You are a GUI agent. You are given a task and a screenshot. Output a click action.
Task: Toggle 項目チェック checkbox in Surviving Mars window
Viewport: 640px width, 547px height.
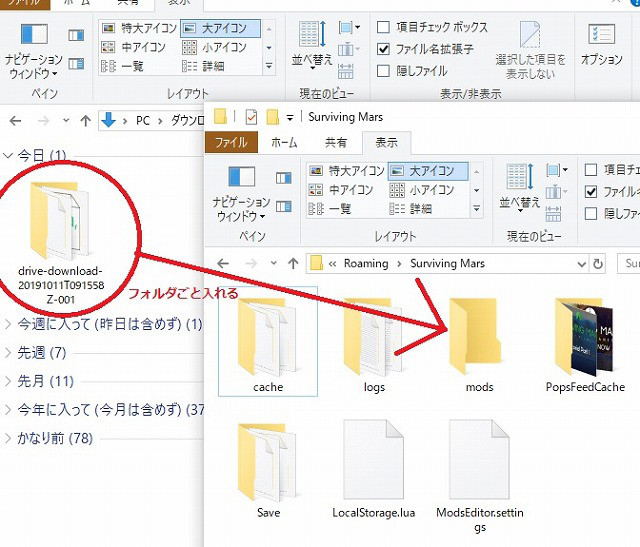[x=591, y=169]
